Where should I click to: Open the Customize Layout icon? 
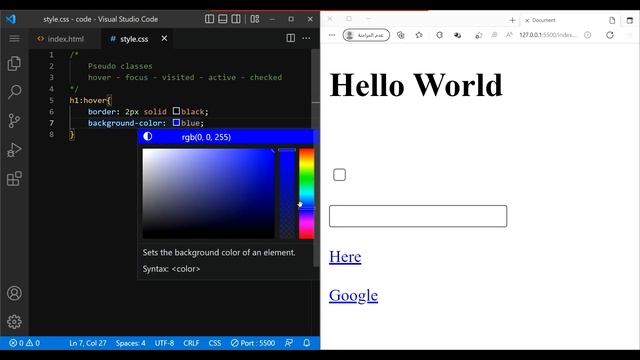click(x=255, y=19)
